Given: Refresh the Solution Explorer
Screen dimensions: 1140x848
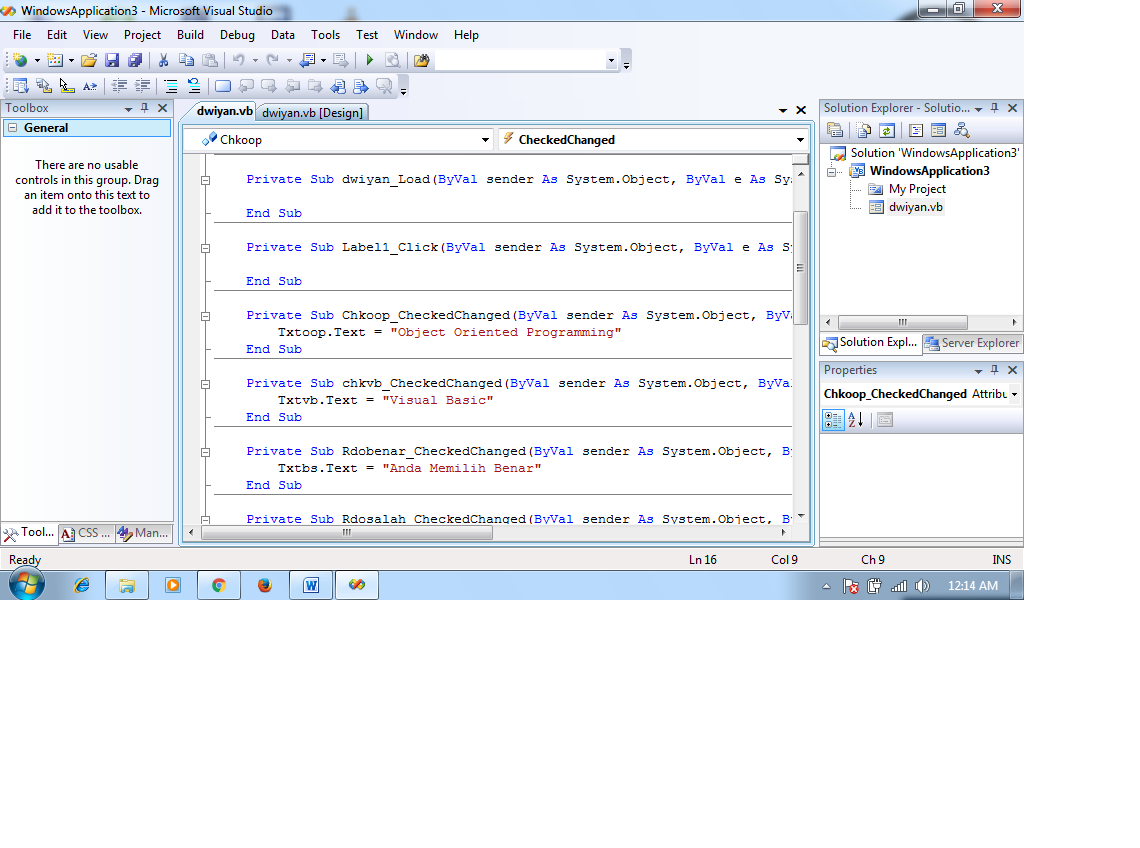Looking at the screenshot, I should [x=887, y=130].
